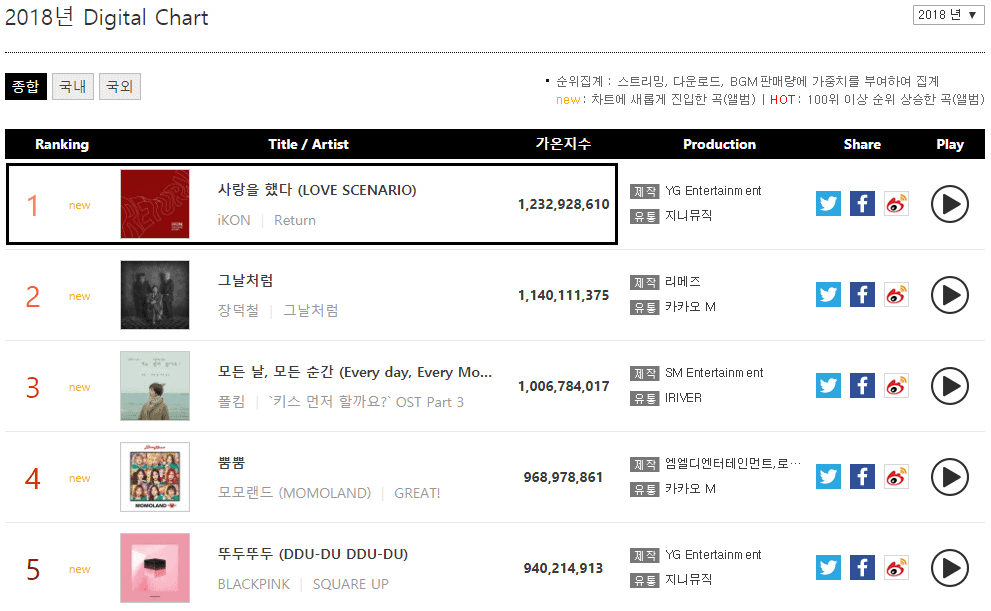This screenshot has width=991, height=611.
Task: Select the 종합 chart tab
Action: (24, 87)
